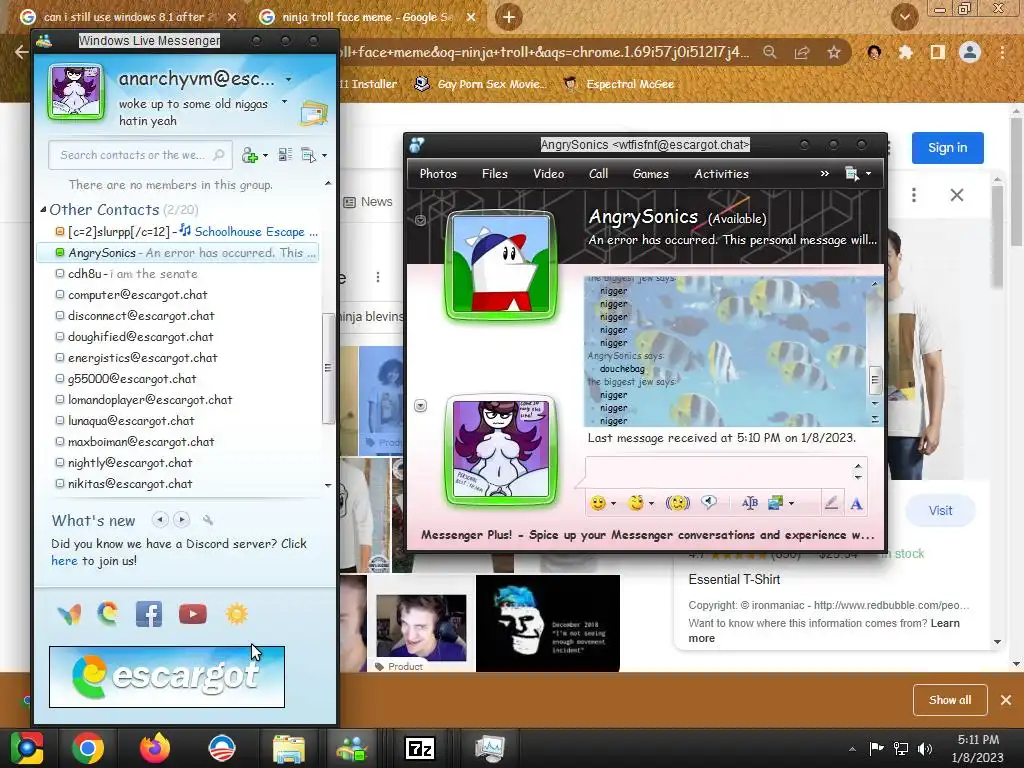Open the Chrome side panel icon
1024x768 pixels.
coord(937,52)
